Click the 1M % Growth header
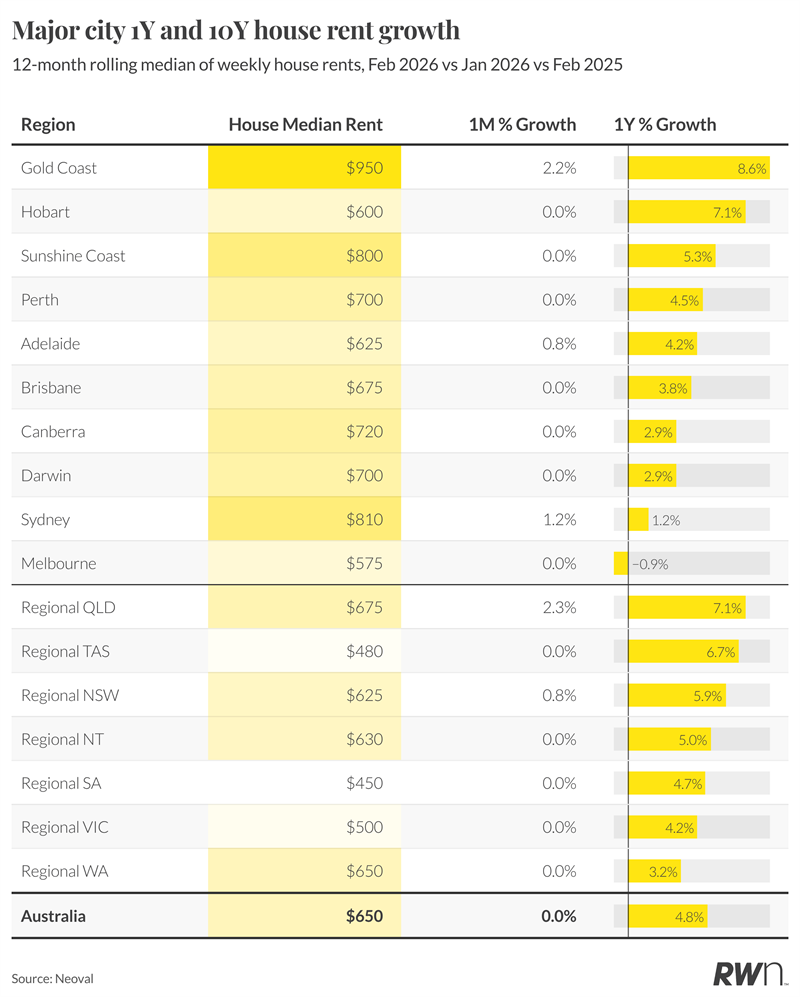 tap(522, 125)
